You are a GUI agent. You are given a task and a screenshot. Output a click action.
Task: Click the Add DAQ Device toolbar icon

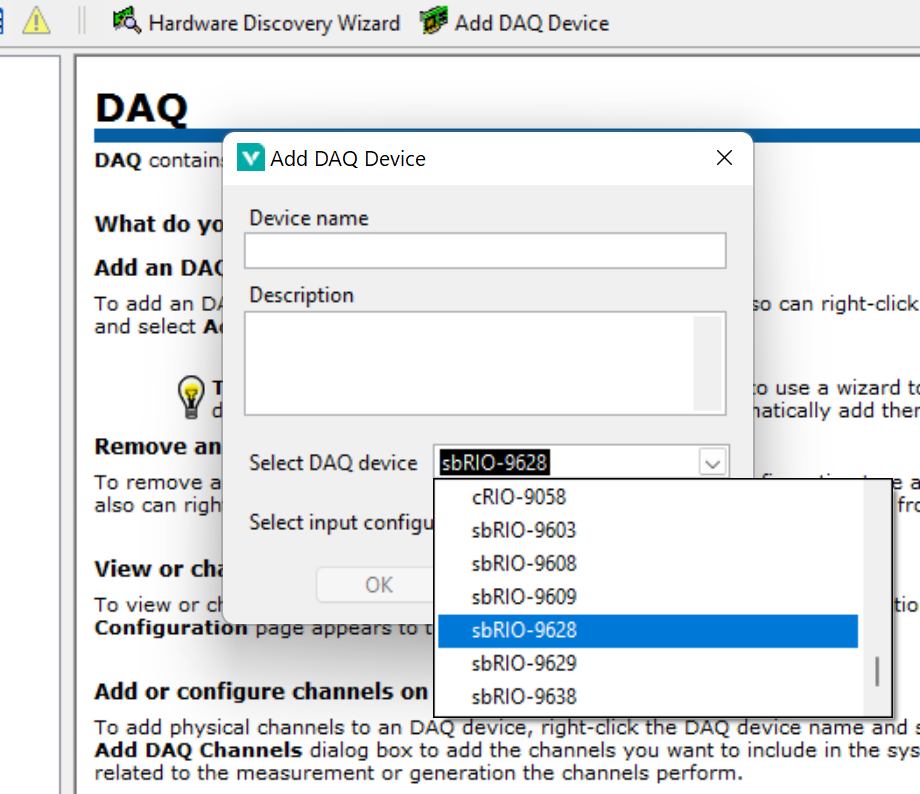coord(434,21)
